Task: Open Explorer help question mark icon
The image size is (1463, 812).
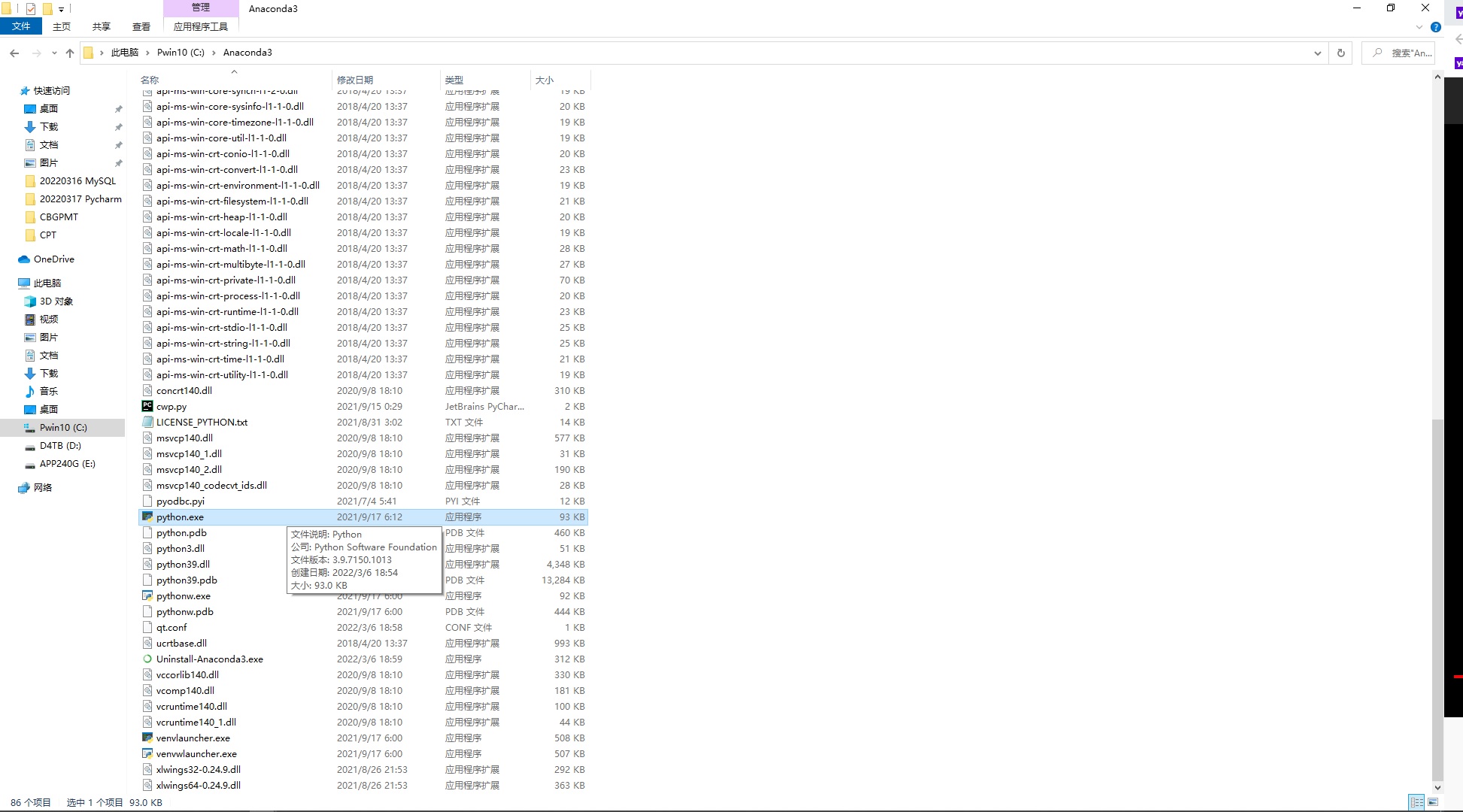Action: [1435, 27]
